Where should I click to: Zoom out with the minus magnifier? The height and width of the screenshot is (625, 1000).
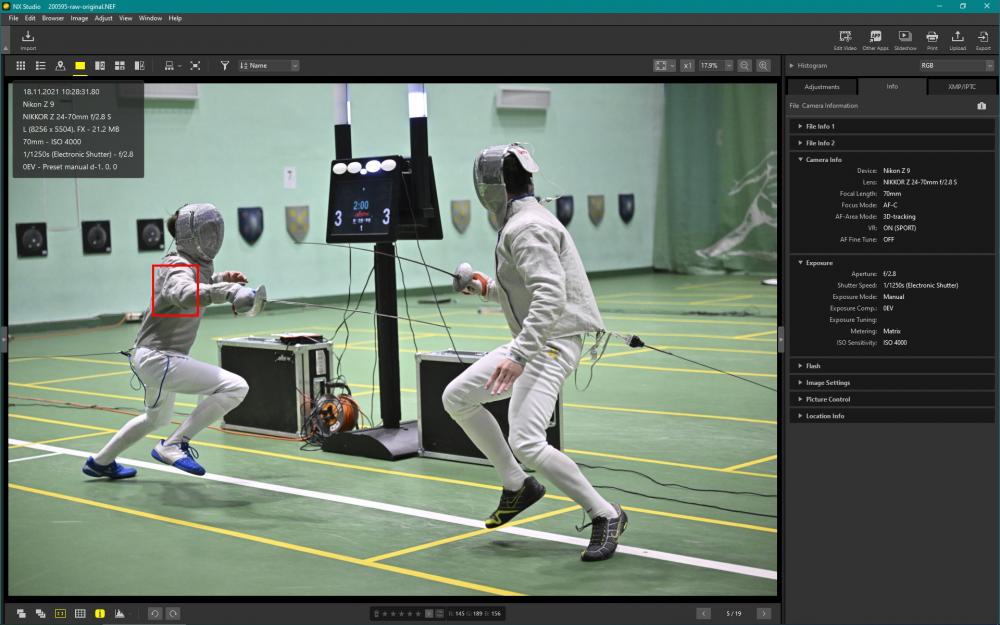744,66
